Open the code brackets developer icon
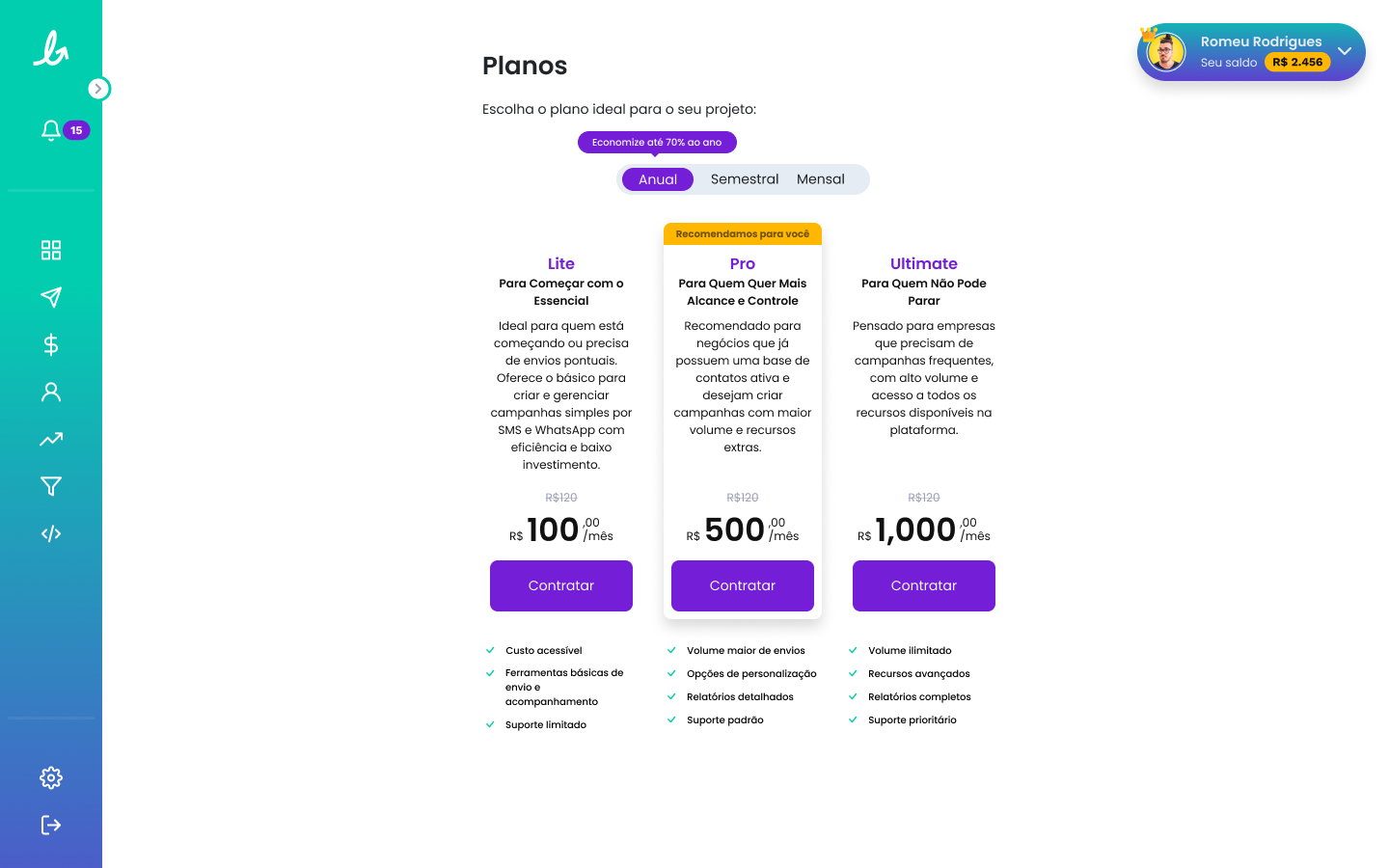The image size is (1389, 868). (51, 533)
